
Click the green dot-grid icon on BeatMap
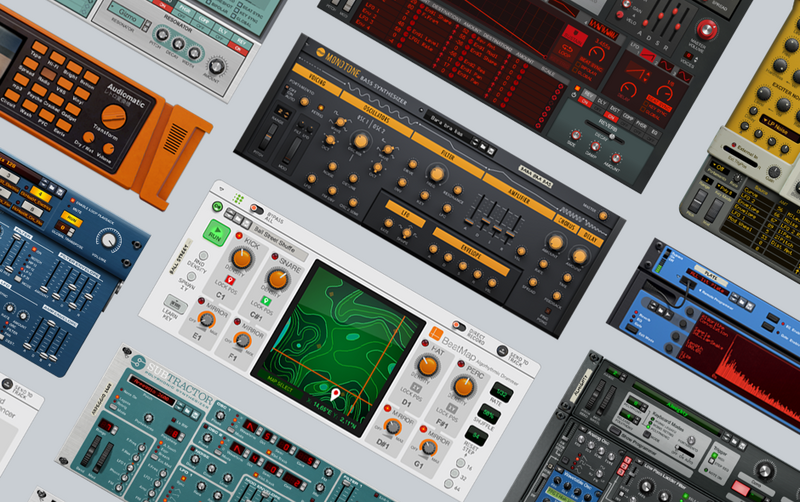coord(238,200)
